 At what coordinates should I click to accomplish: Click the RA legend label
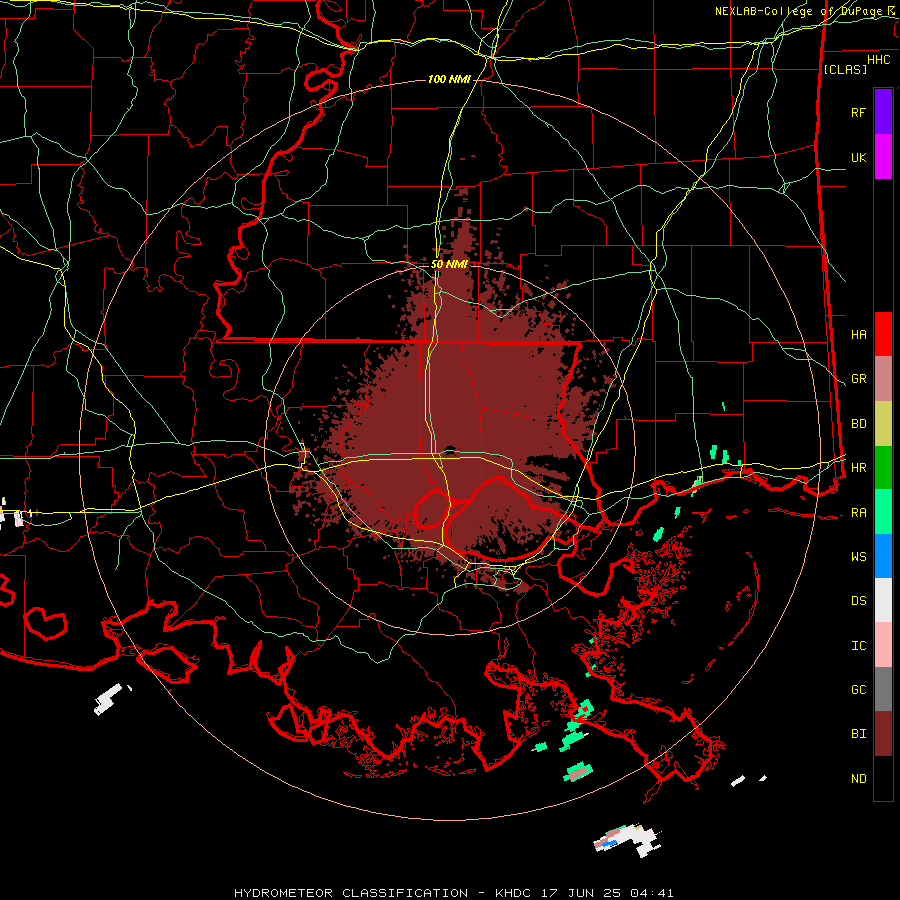point(859,513)
